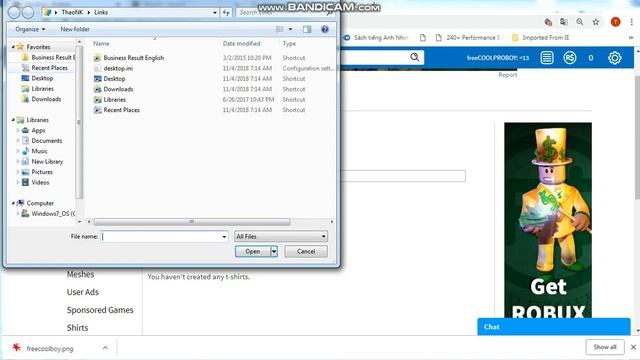The image size is (640, 360).
Task: Click the Robux currency icon
Action: [569, 58]
